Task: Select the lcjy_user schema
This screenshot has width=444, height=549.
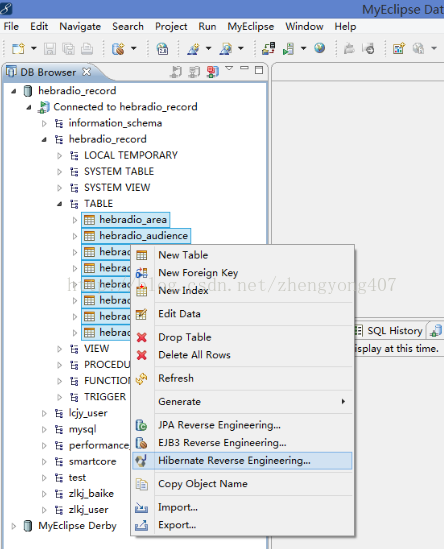Action: point(88,413)
